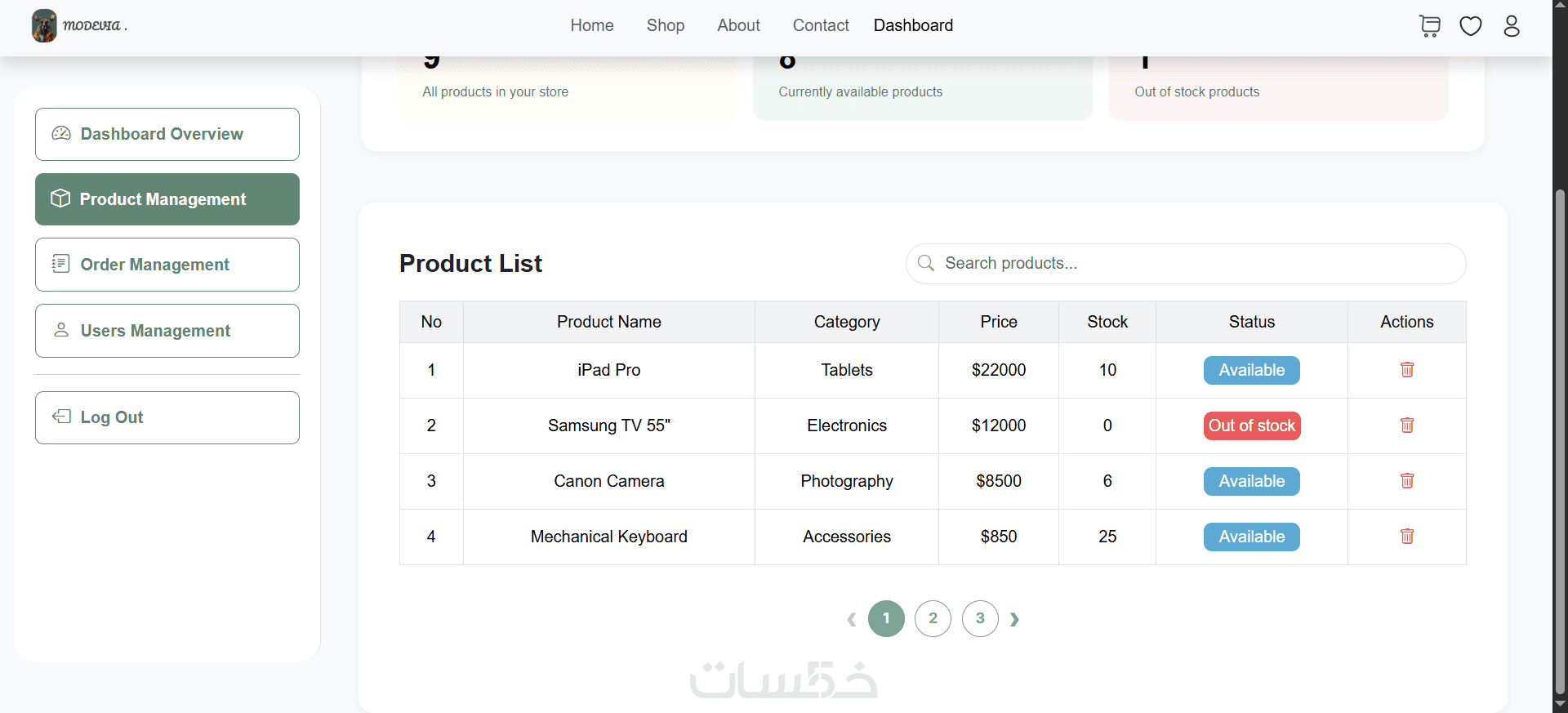
Task: Open the user account profile icon
Action: [x=1512, y=26]
